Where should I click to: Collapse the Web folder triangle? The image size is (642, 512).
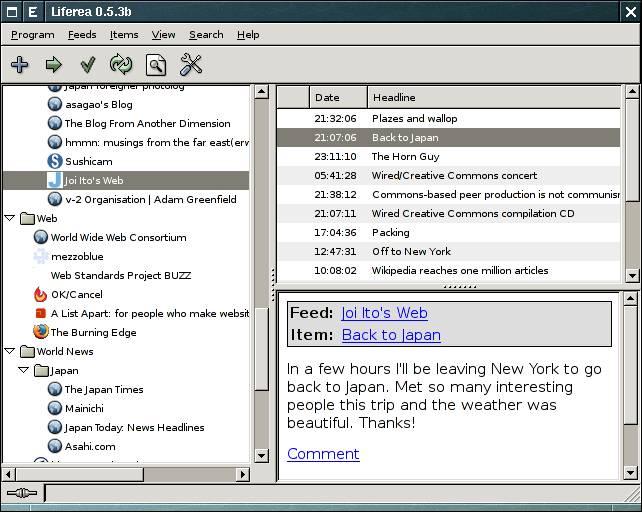[10, 218]
